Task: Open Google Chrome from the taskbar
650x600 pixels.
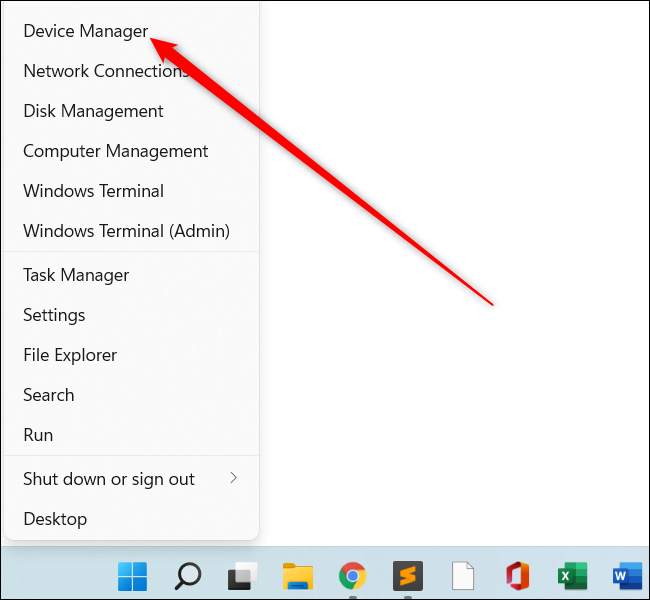Action: tap(352, 576)
